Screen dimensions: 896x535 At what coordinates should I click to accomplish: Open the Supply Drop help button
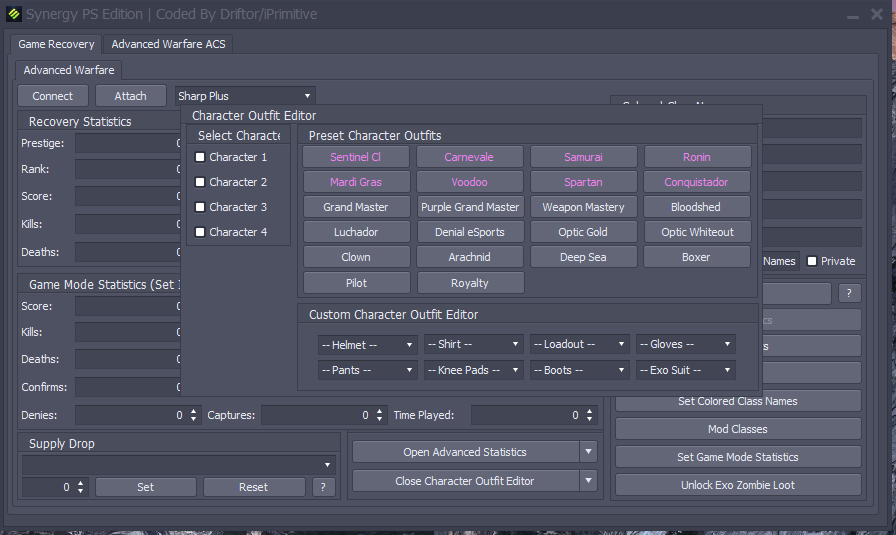(x=323, y=487)
